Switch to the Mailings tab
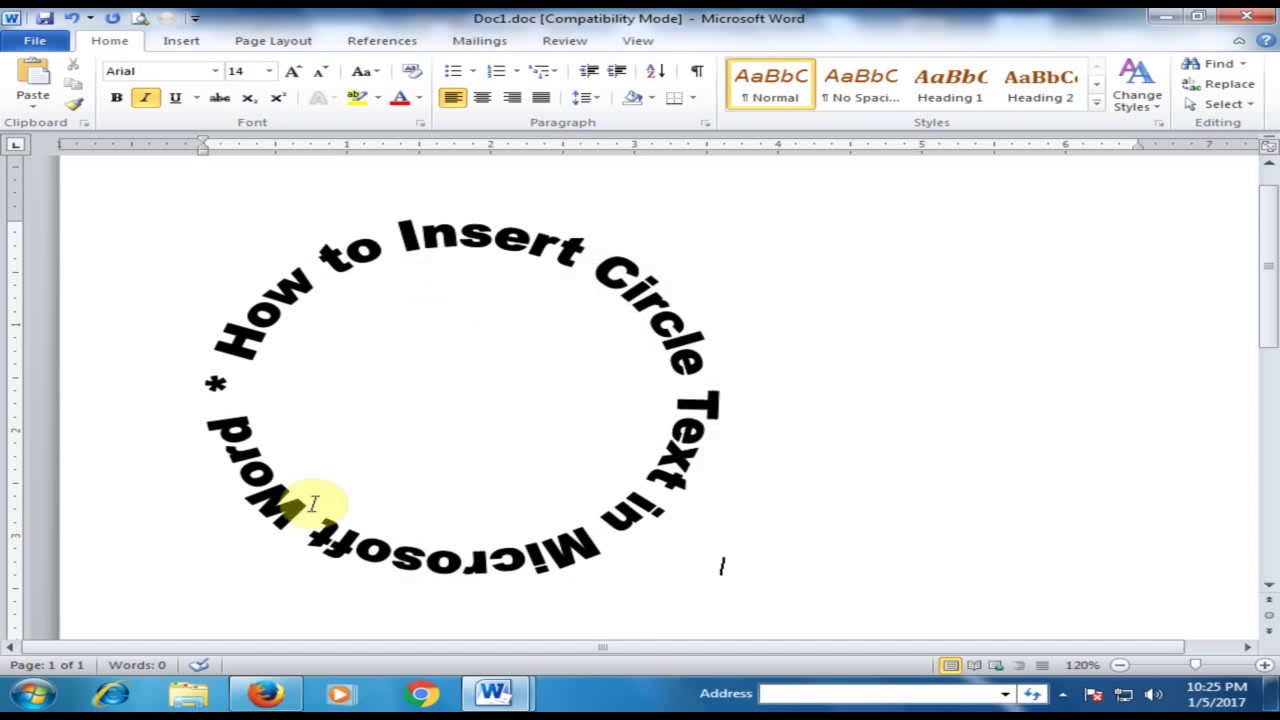The image size is (1280, 720). [x=479, y=41]
